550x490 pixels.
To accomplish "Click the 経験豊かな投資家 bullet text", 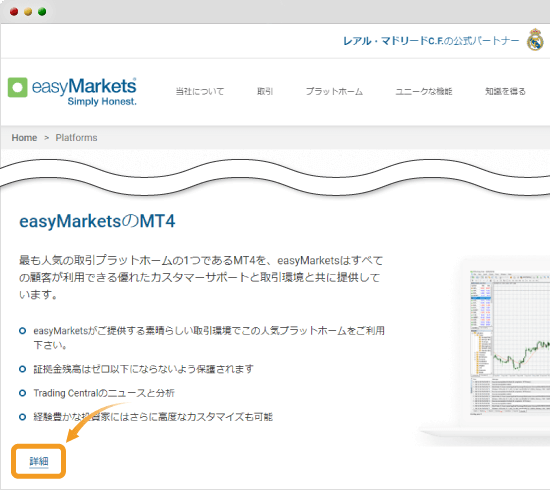I will click(x=153, y=417).
